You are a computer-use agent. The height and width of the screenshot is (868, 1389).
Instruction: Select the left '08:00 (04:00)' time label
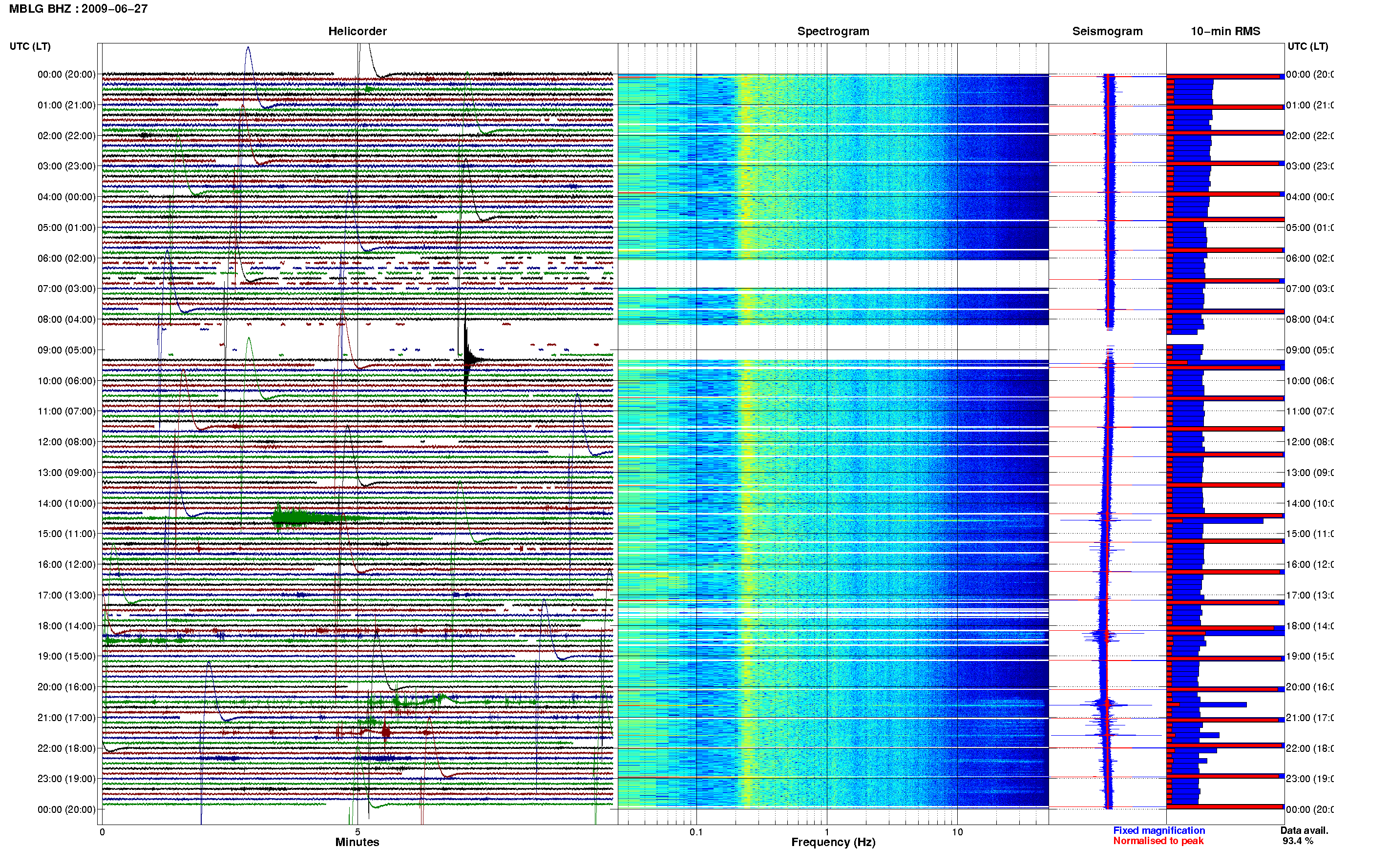click(x=66, y=319)
